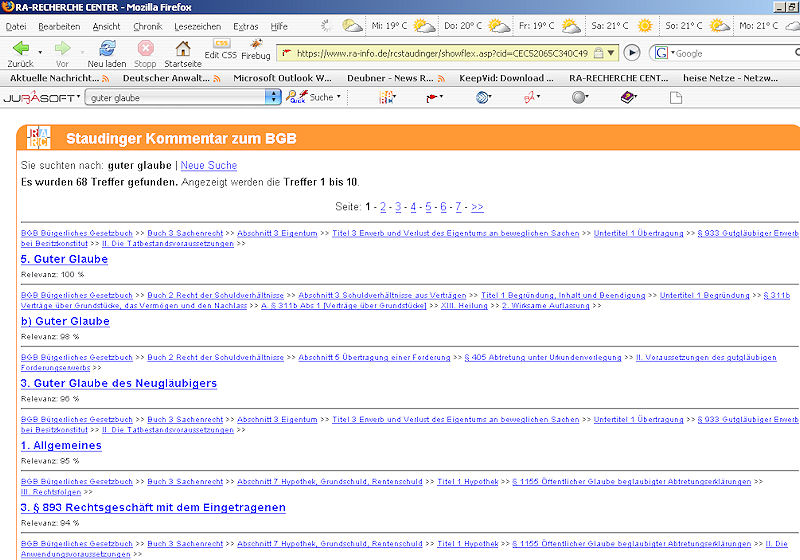The image size is (800, 560).
Task: Click the RA RC logo in orange header
Action: pyautogui.click(x=38, y=138)
